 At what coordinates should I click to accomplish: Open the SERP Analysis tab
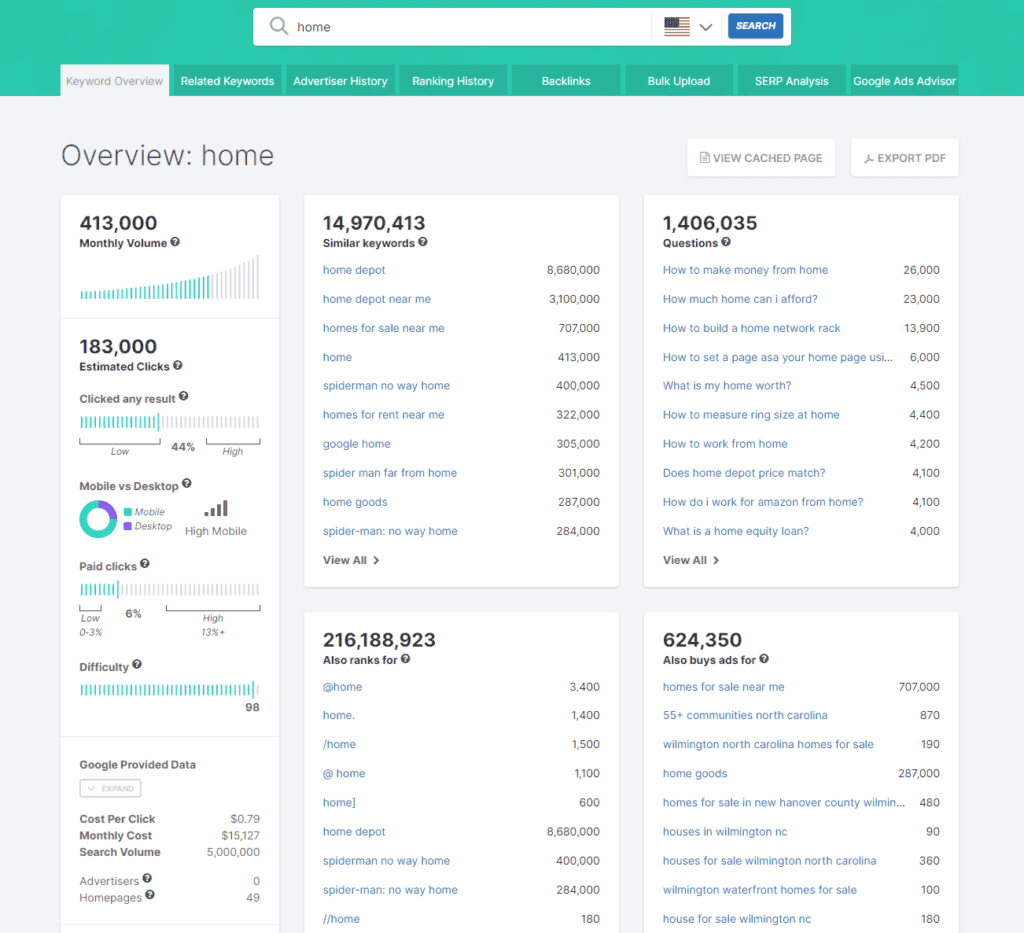click(x=791, y=80)
